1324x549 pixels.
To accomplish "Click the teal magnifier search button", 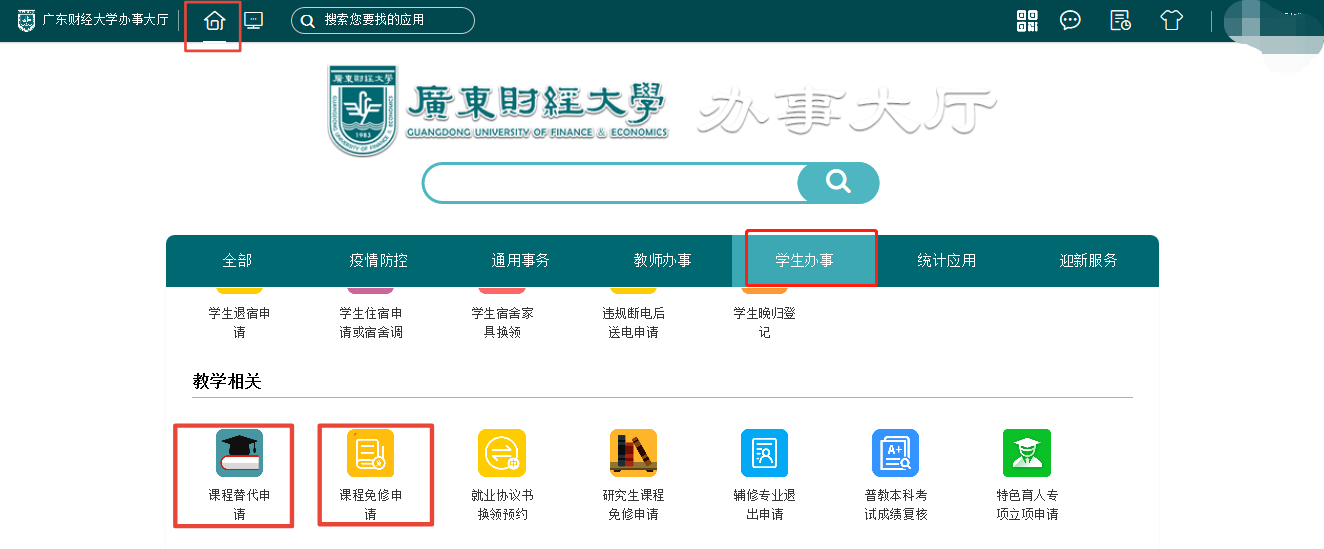I will (x=837, y=183).
